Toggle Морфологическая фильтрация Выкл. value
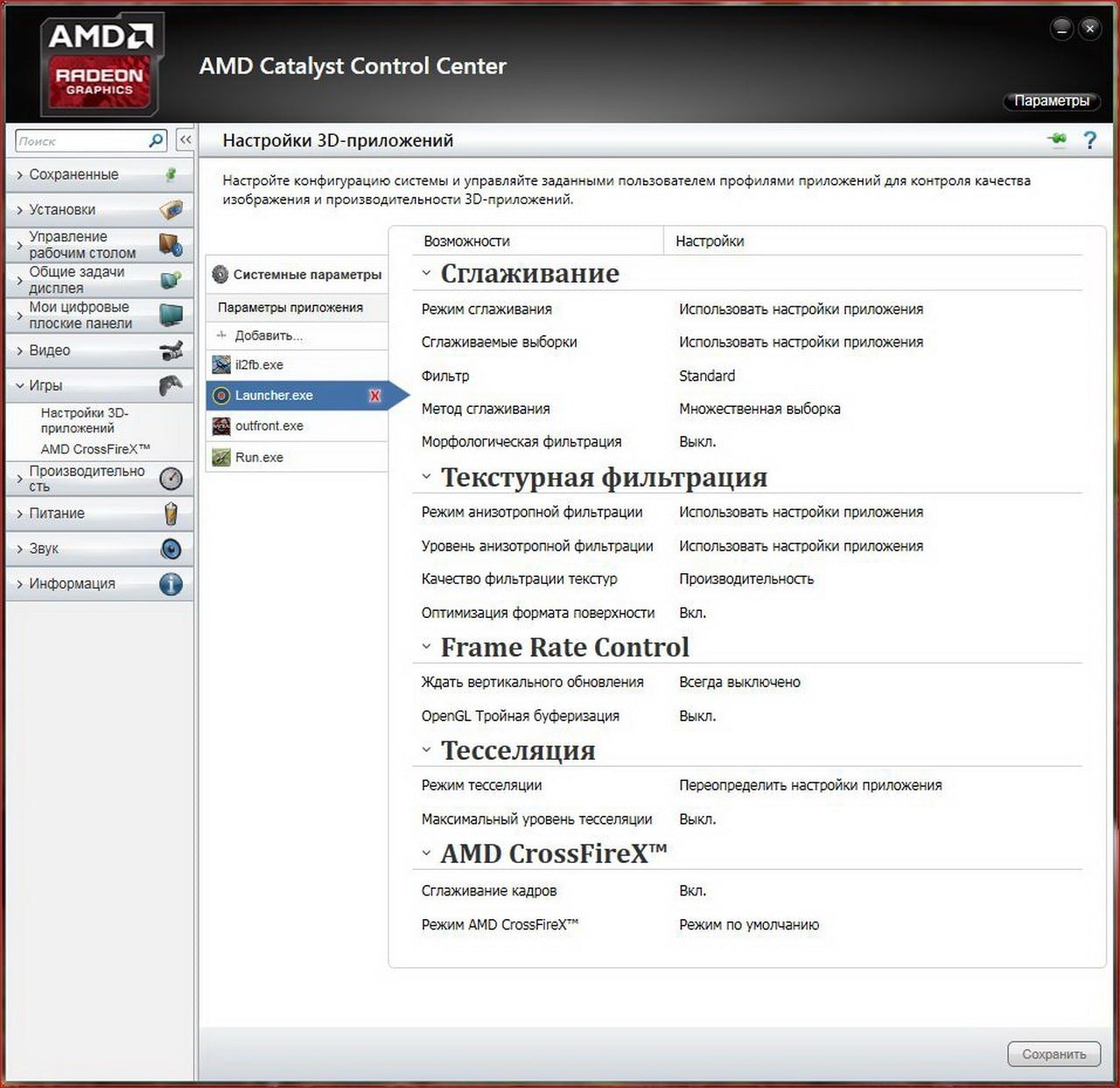This screenshot has width=1120, height=1088. click(x=697, y=442)
